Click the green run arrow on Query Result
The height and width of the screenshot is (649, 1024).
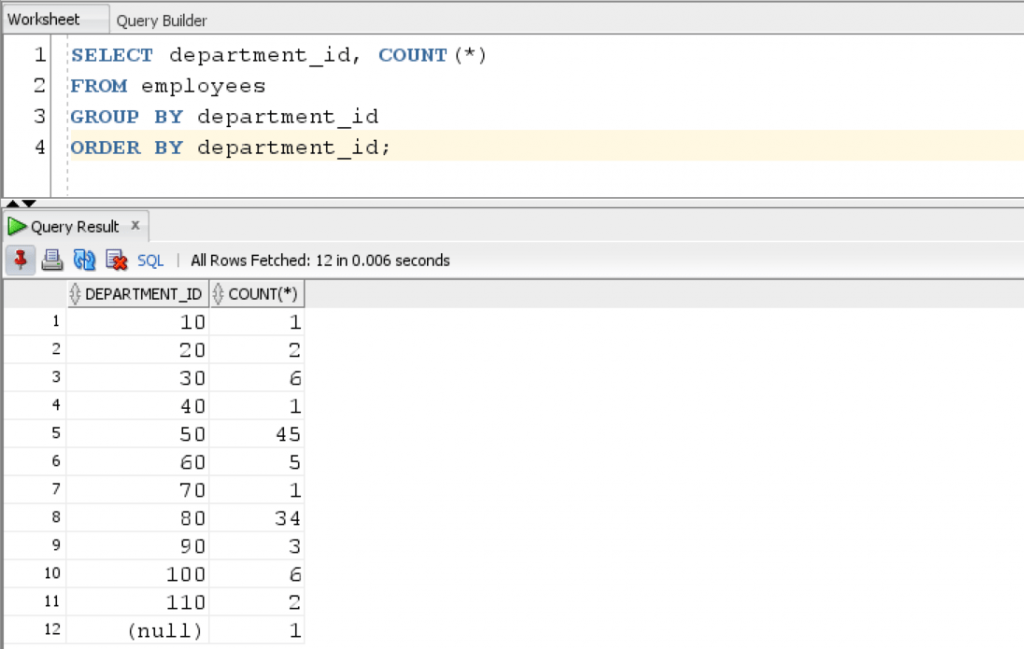click(x=17, y=226)
